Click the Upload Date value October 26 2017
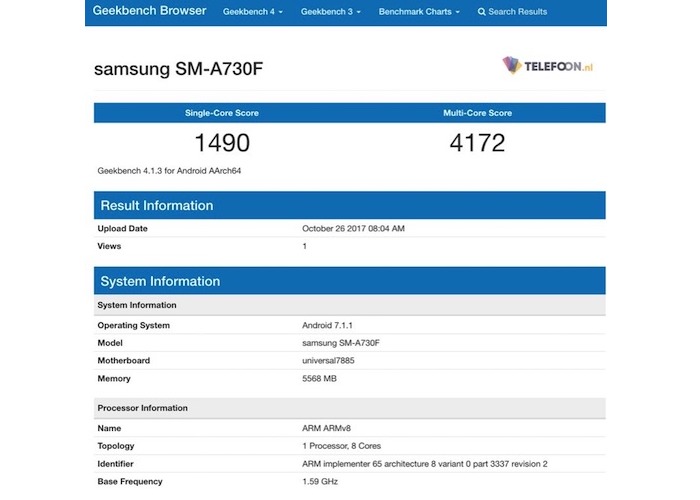Image resolution: width=700 pixels, height=500 pixels. coord(353,228)
